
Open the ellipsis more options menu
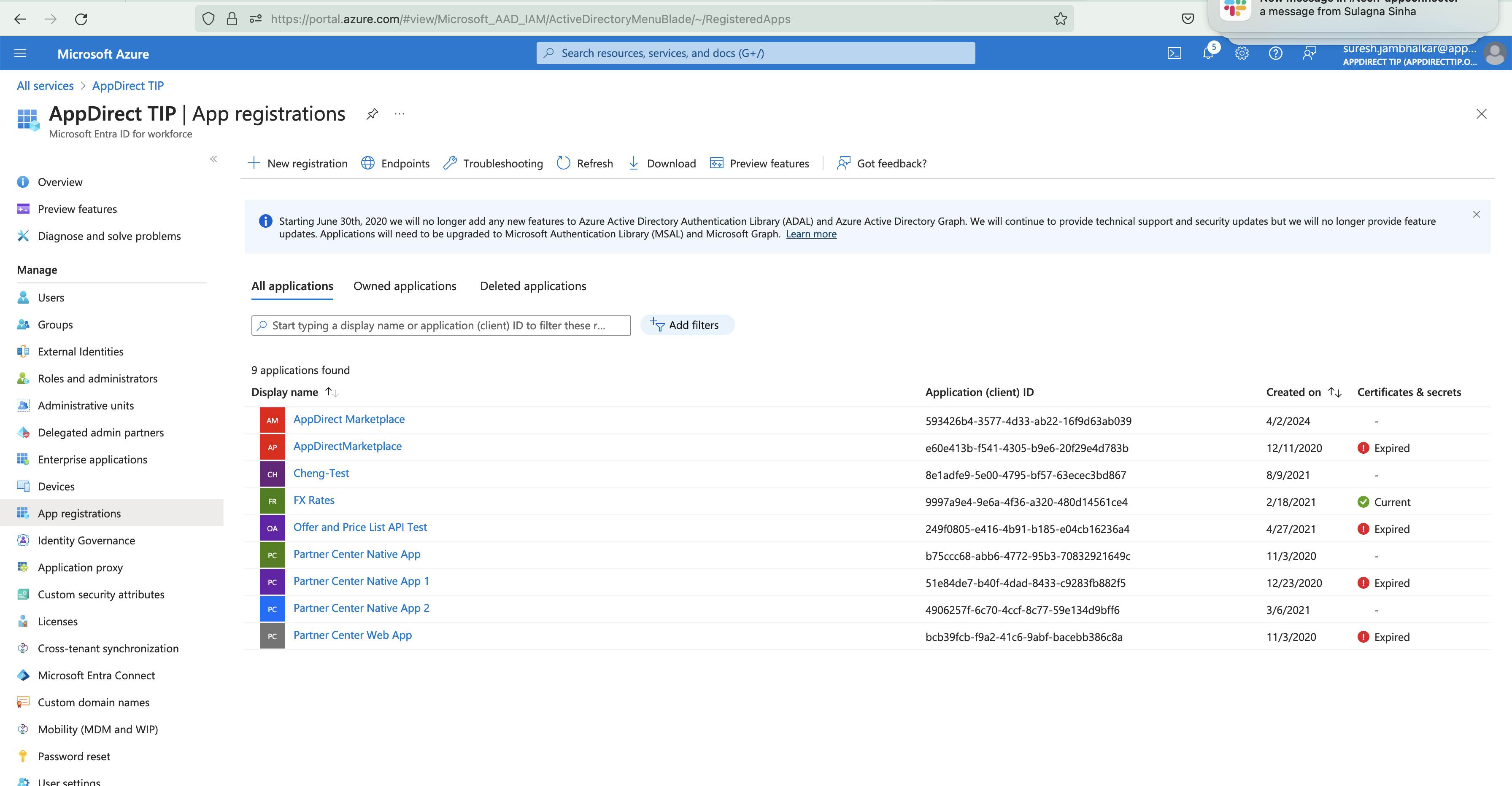coord(400,114)
